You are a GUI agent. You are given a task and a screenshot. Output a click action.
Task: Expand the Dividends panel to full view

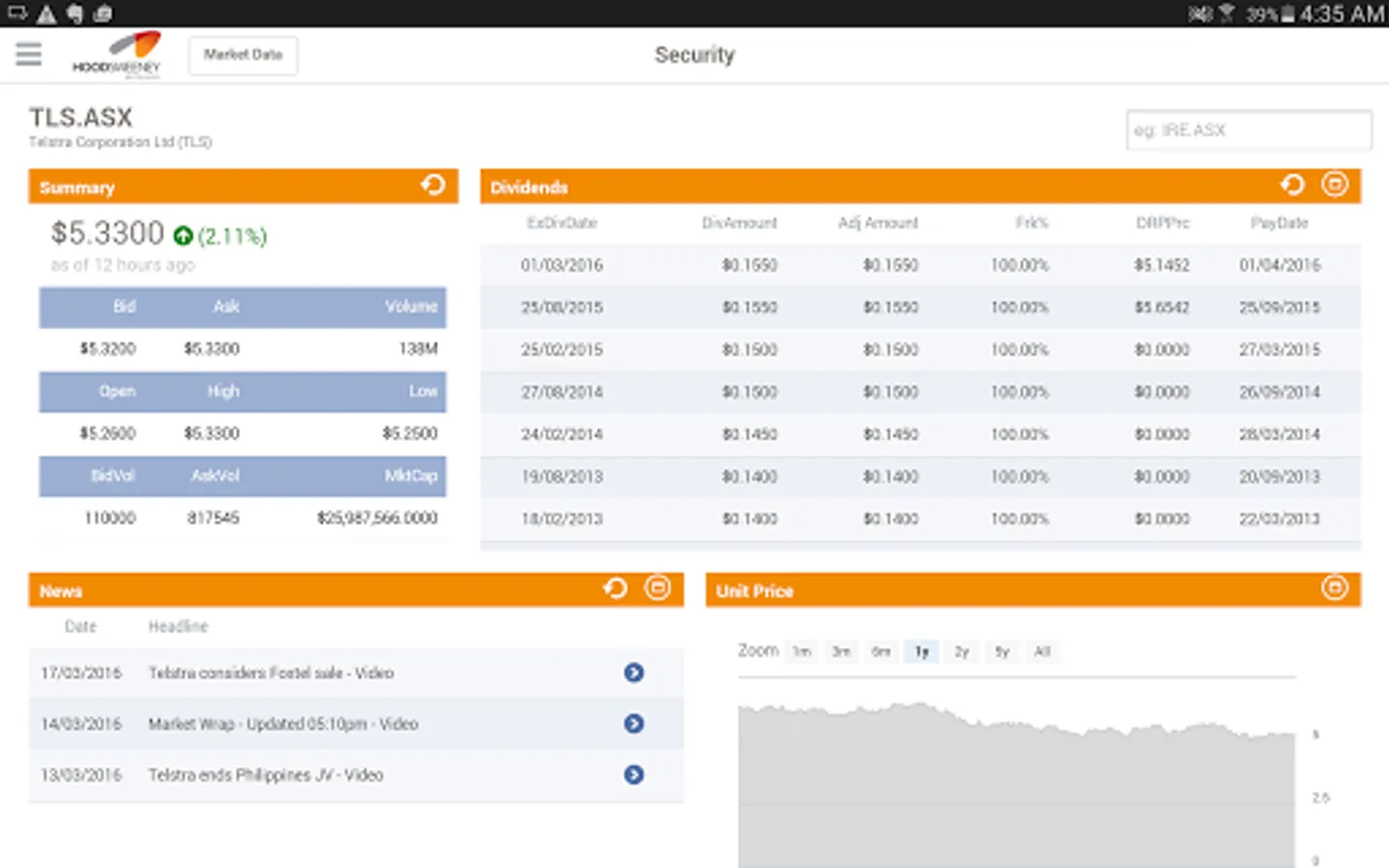(1335, 184)
